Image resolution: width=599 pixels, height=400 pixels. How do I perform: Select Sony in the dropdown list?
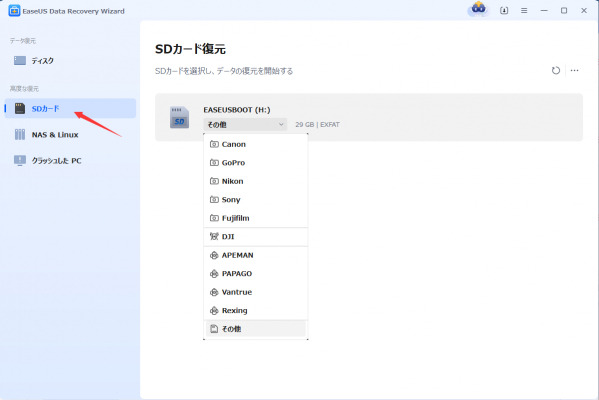[x=256, y=199]
